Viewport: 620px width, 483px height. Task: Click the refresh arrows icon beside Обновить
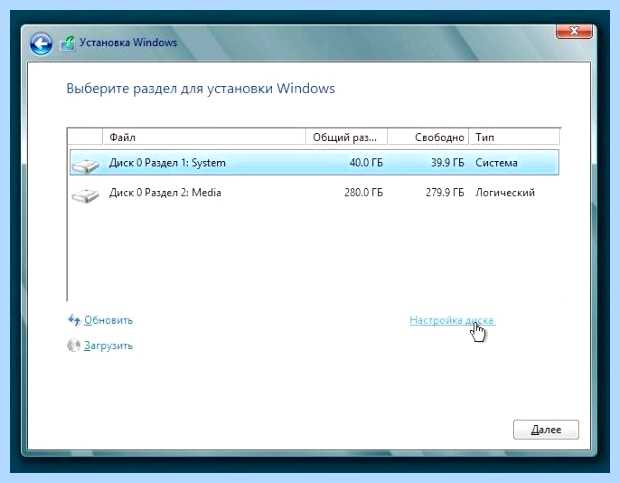coord(74,320)
